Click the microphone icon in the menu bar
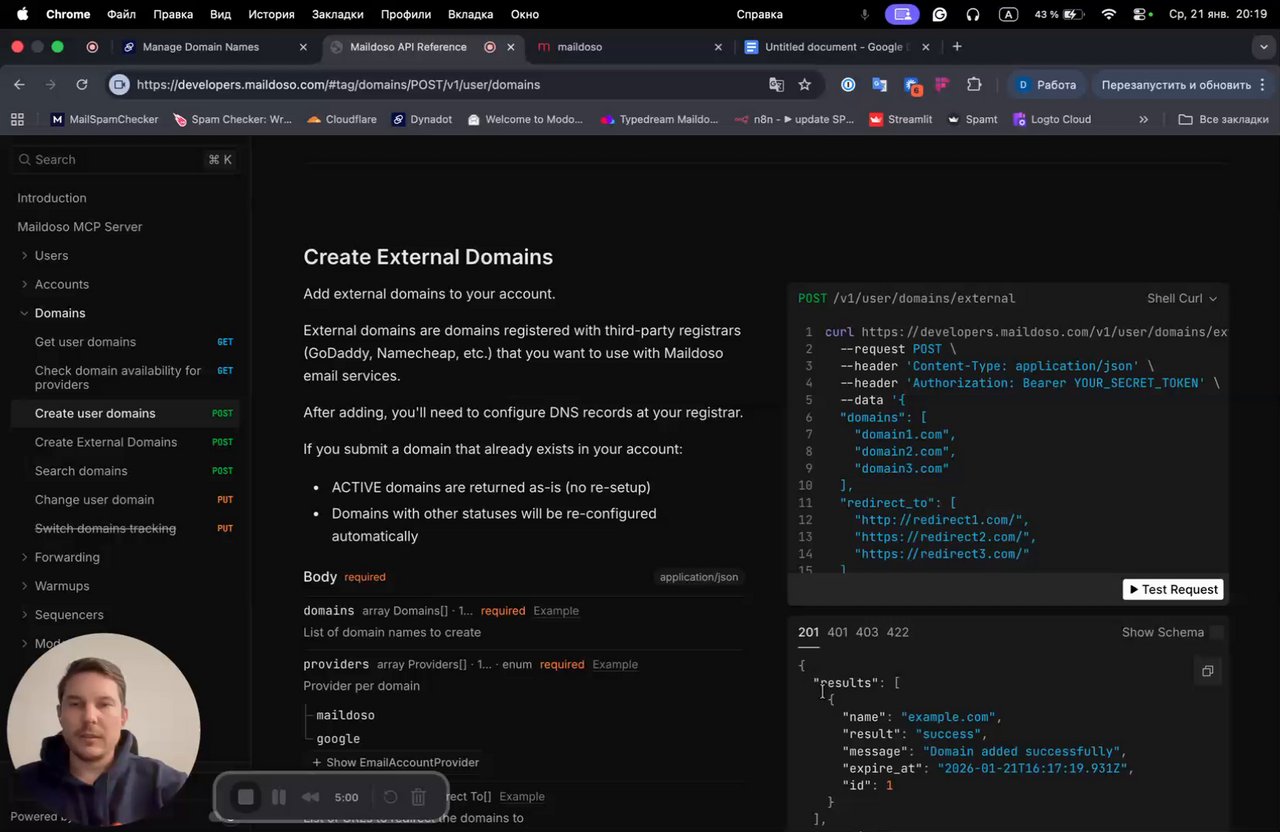Screen dimensions: 1280x832 [x=865, y=14]
